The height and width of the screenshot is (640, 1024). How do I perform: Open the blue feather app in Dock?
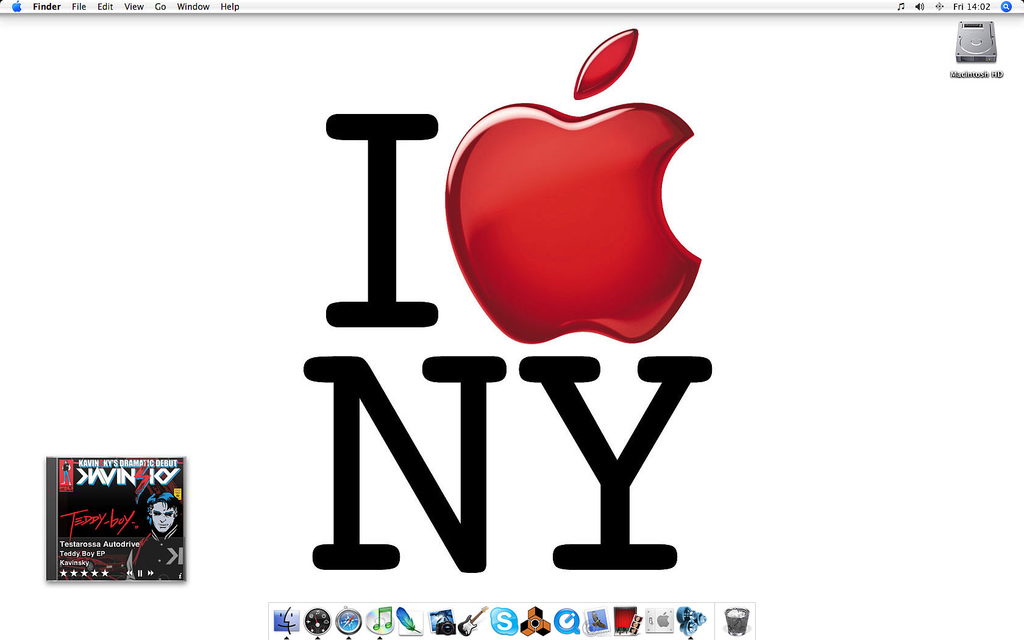point(410,621)
